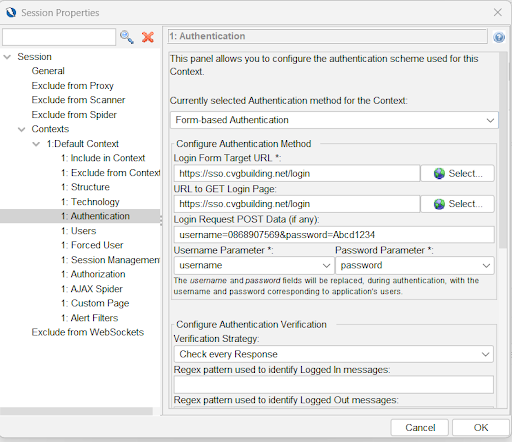This screenshot has height=442, width=512.
Task: Select 1: Users in the tree
Action: tap(79, 231)
